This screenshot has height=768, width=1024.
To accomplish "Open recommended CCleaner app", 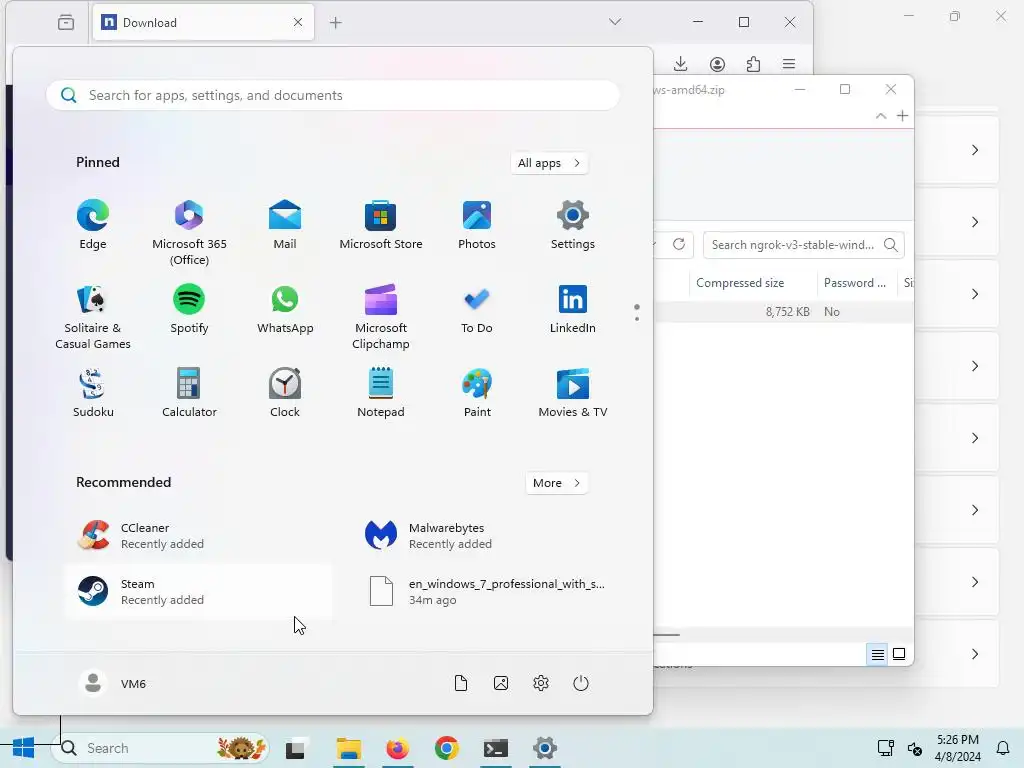I will point(198,536).
